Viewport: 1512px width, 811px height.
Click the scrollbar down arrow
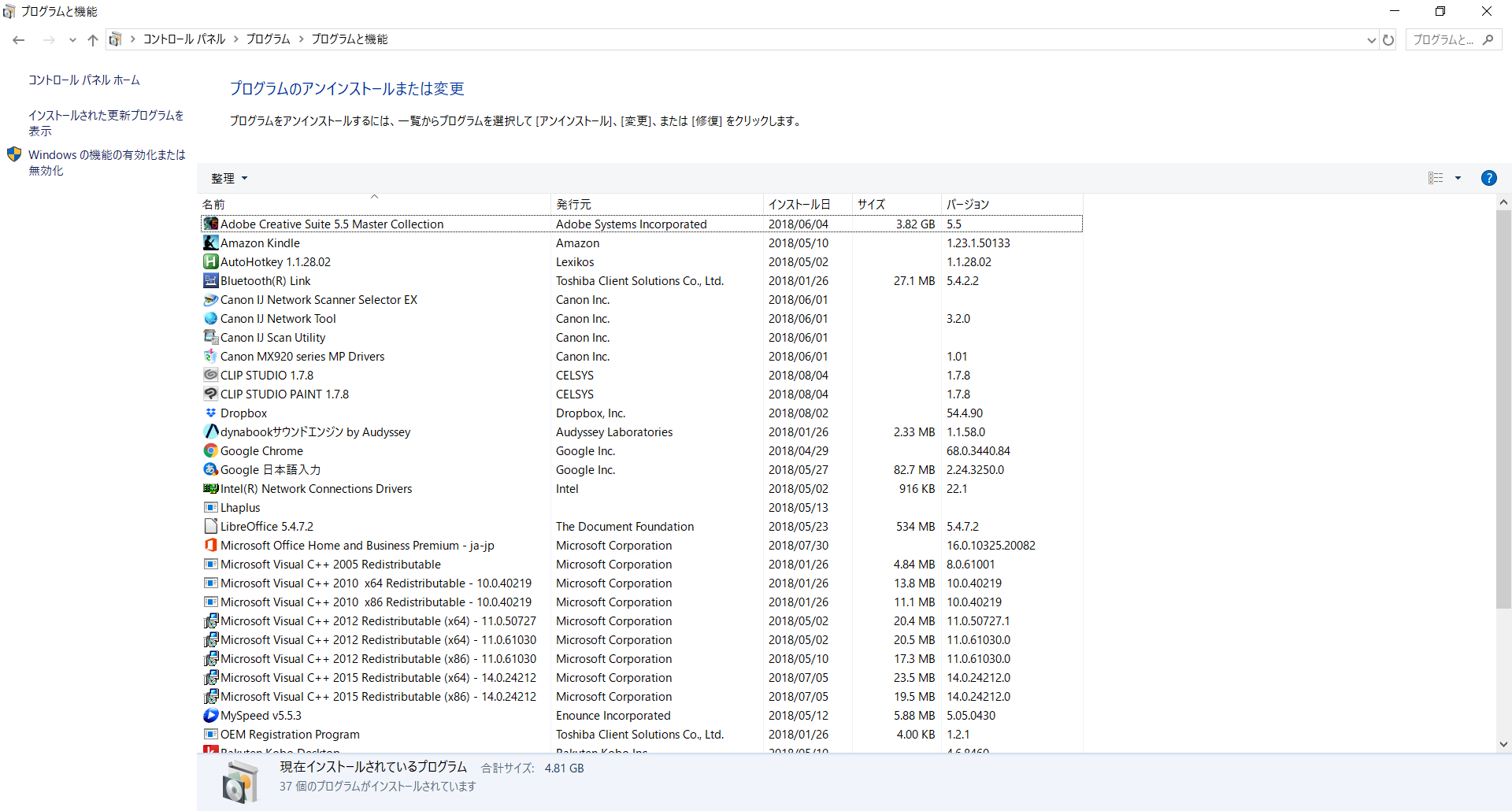click(x=1503, y=744)
